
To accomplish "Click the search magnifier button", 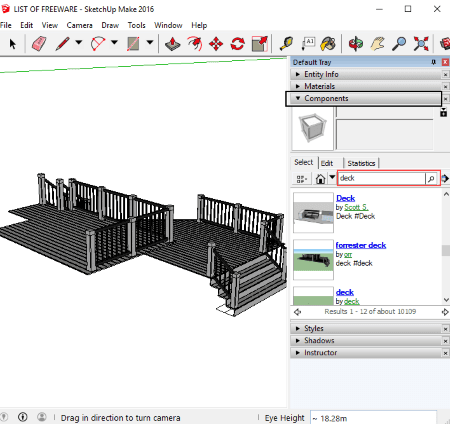I will pos(431,179).
